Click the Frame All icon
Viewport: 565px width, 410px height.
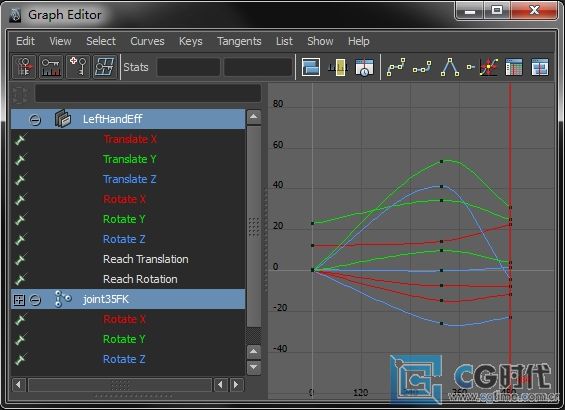[x=311, y=67]
